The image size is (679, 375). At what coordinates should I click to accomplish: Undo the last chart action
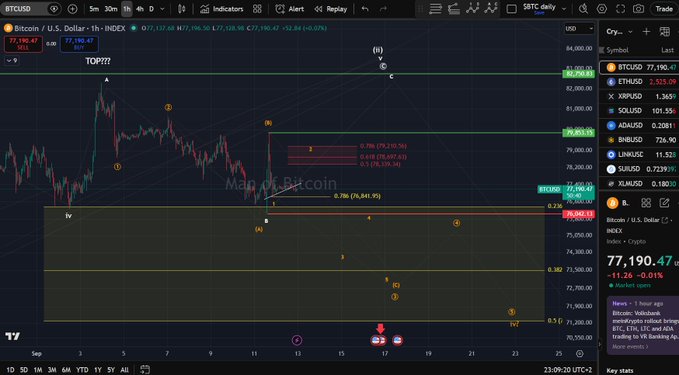pyautogui.click(x=365, y=9)
